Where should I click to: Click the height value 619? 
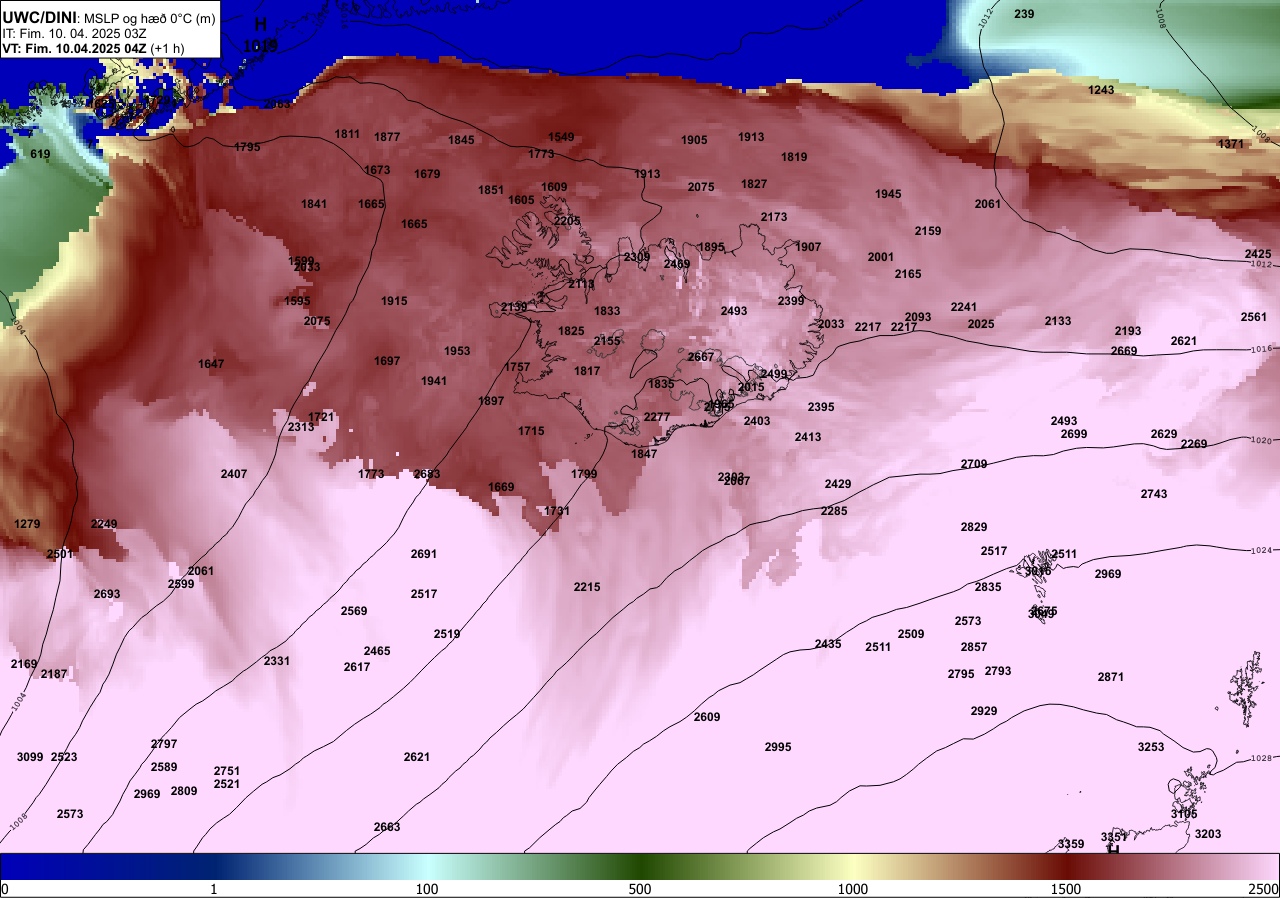(40, 154)
